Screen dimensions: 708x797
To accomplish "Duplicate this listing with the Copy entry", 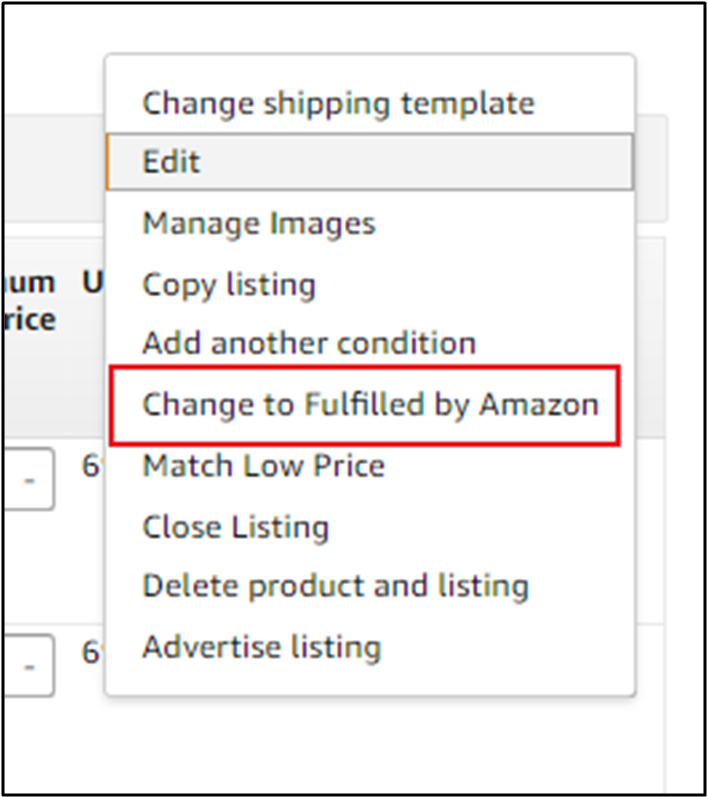I will [229, 285].
